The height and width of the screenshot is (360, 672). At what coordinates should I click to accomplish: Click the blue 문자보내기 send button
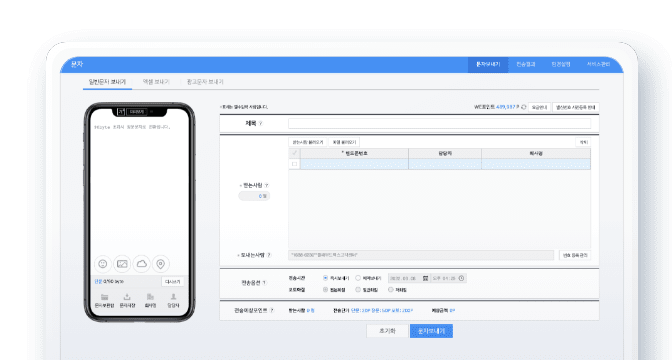coord(431,331)
